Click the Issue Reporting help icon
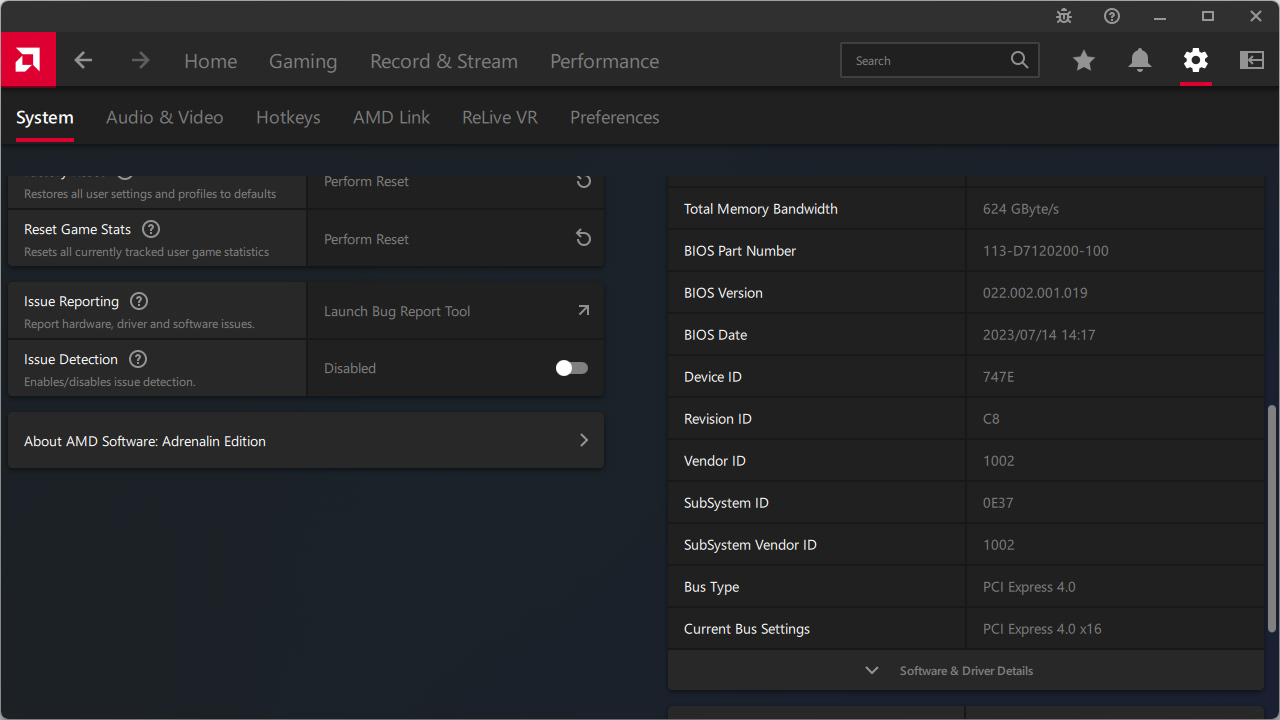 [x=139, y=301]
